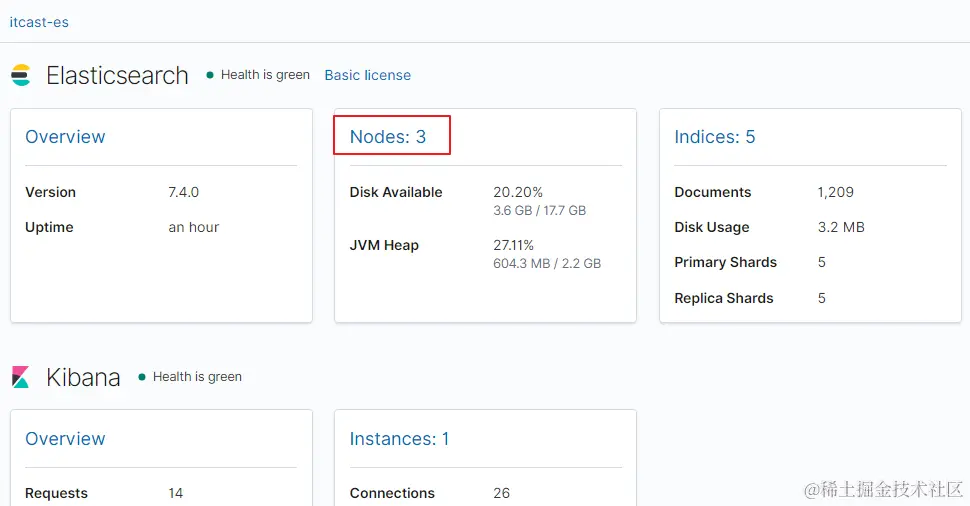Open the Indices: 5 link

point(715,137)
